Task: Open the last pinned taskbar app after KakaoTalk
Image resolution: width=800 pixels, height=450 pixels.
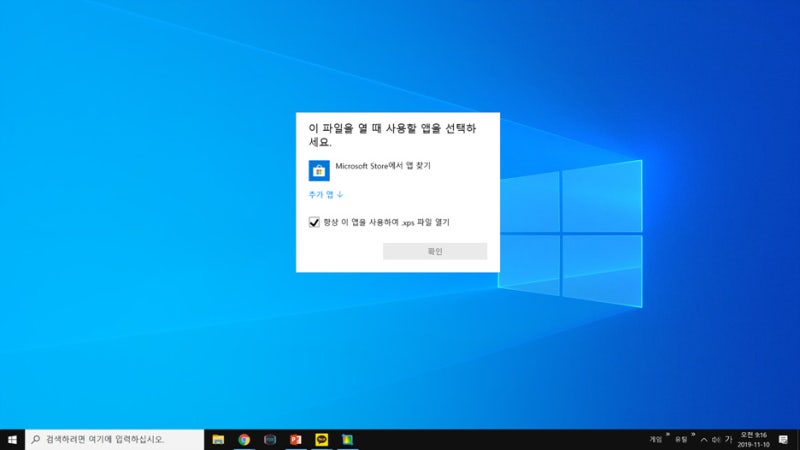Action: pos(347,439)
